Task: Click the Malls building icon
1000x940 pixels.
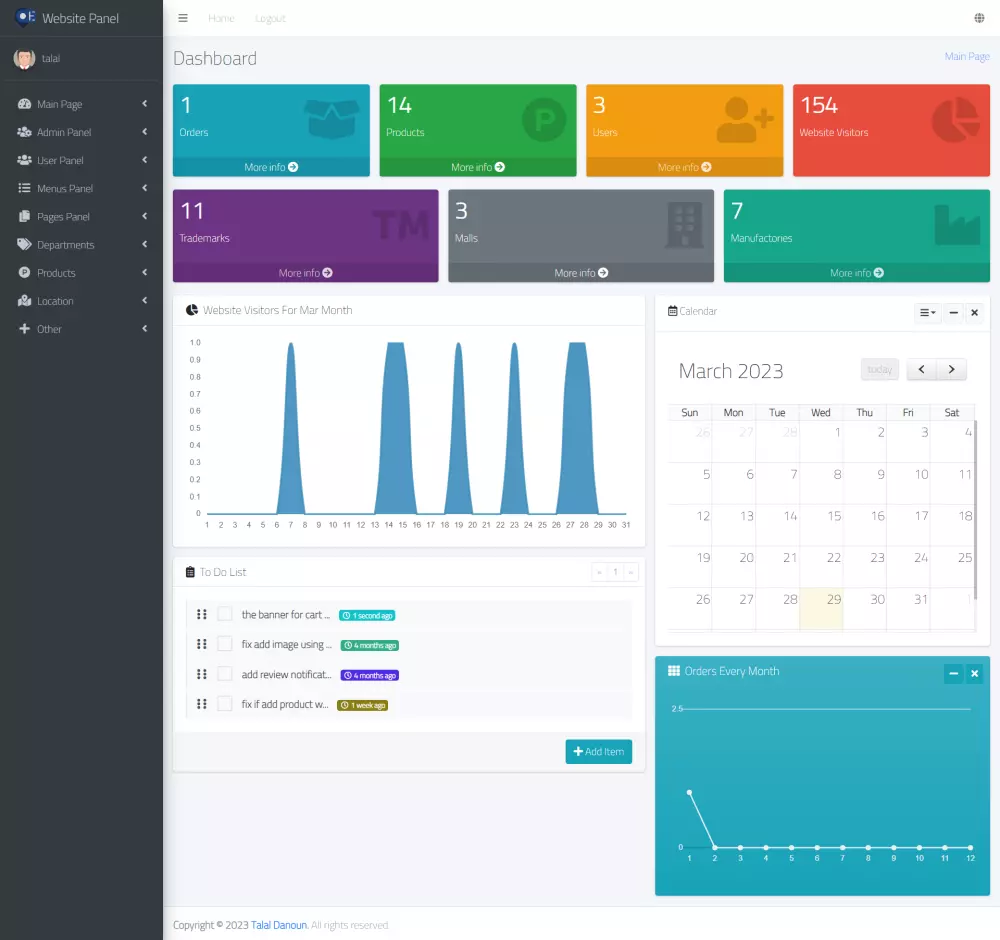Action: (684, 224)
